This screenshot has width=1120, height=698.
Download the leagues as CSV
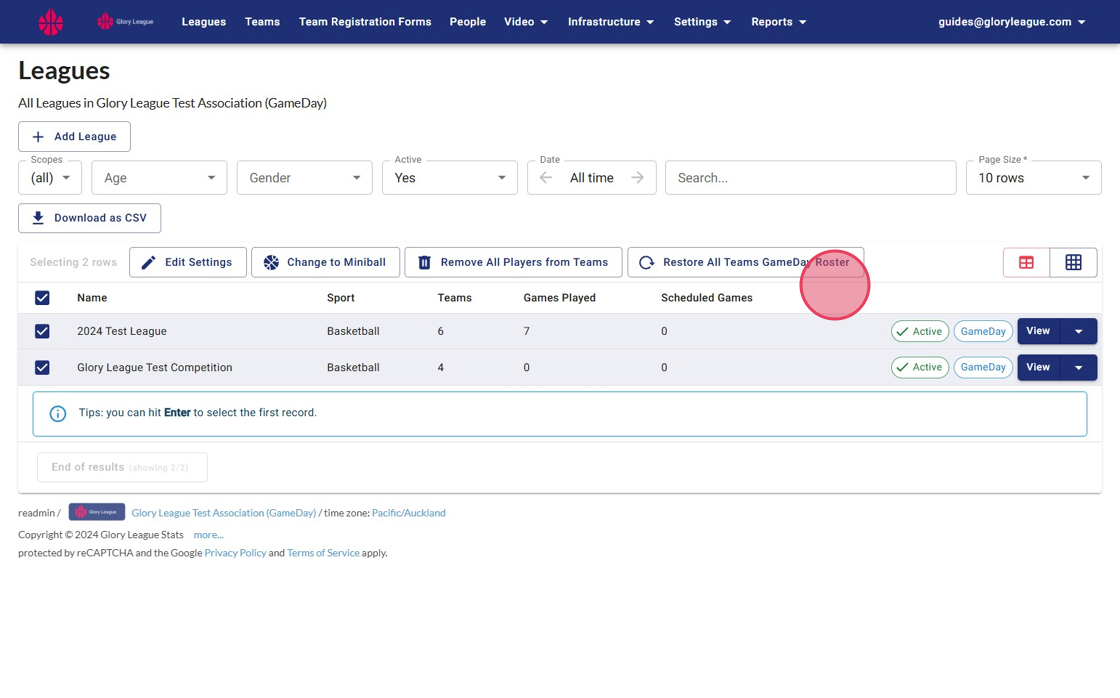tap(89, 218)
